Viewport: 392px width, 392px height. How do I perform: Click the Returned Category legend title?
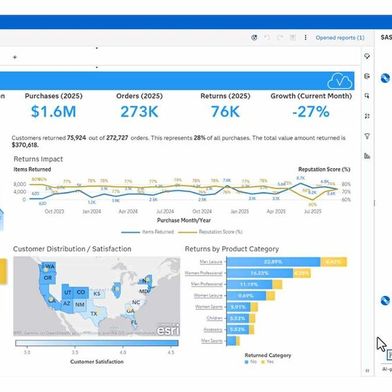point(268,355)
